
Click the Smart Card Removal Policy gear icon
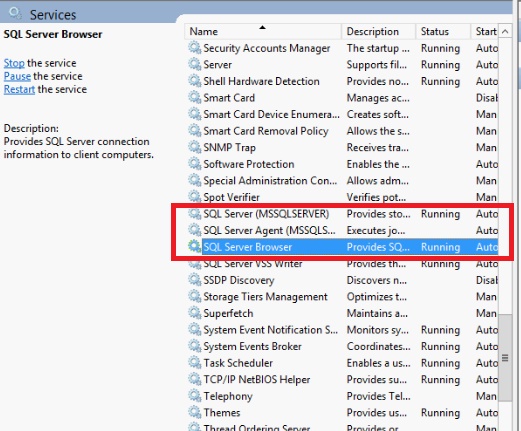pyautogui.click(x=195, y=131)
